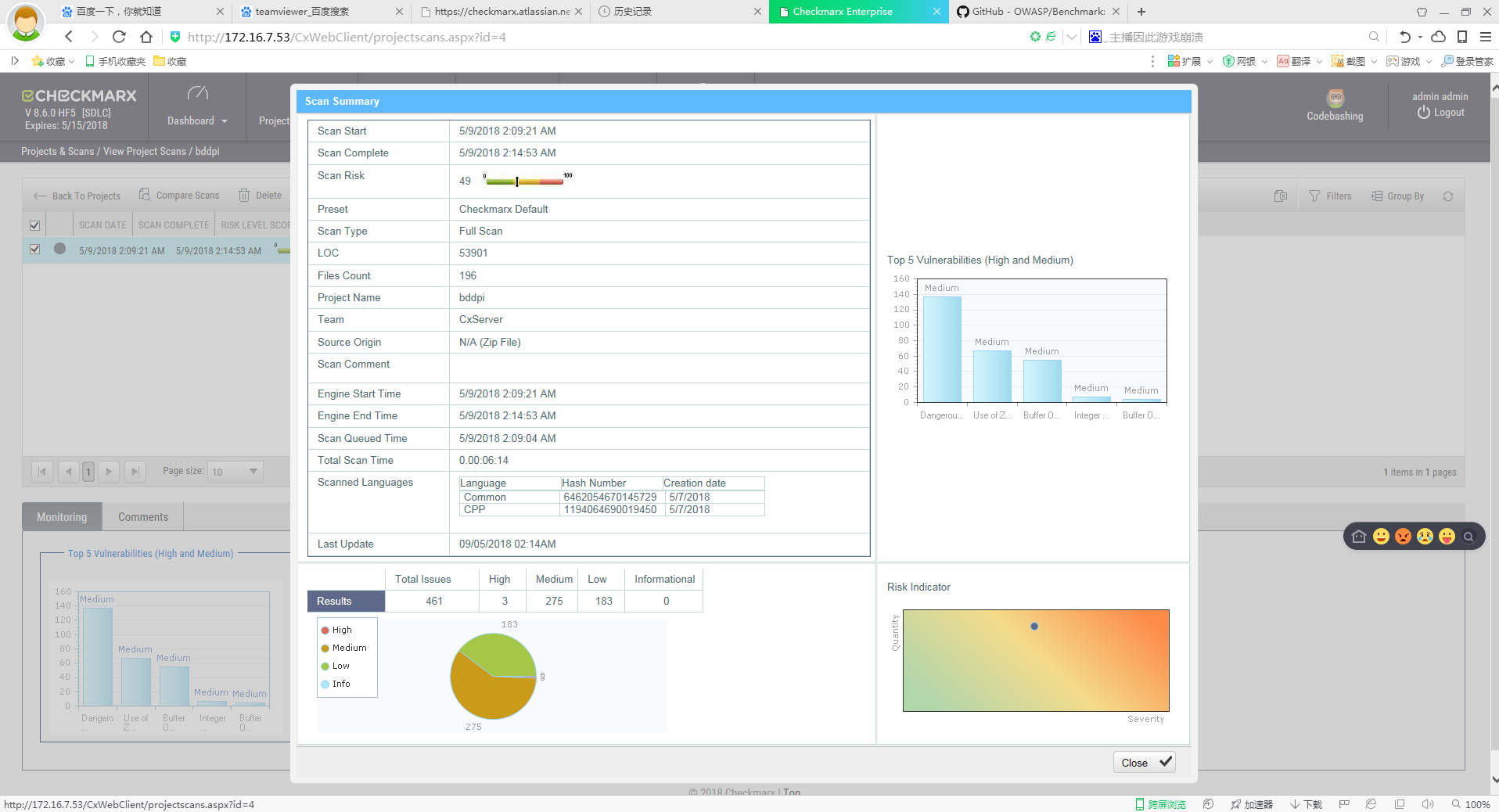Open the history record tab
1499x812 pixels.
tap(679, 12)
